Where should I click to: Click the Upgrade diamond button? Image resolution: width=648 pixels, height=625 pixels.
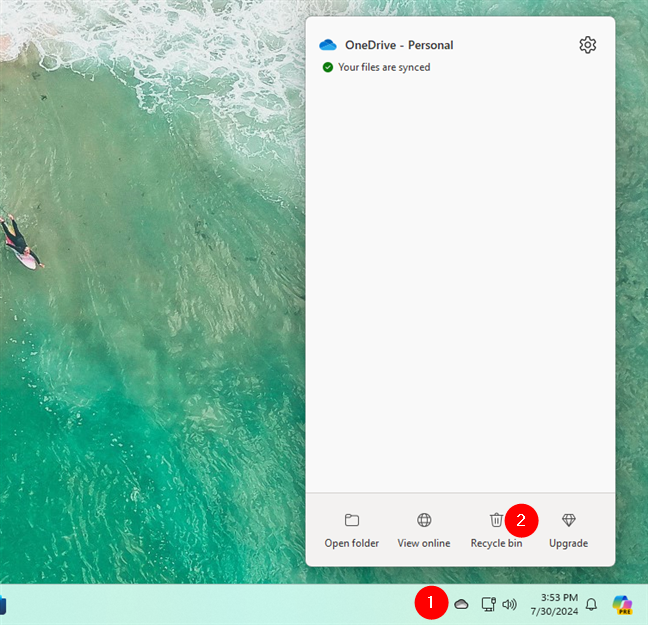(569, 530)
